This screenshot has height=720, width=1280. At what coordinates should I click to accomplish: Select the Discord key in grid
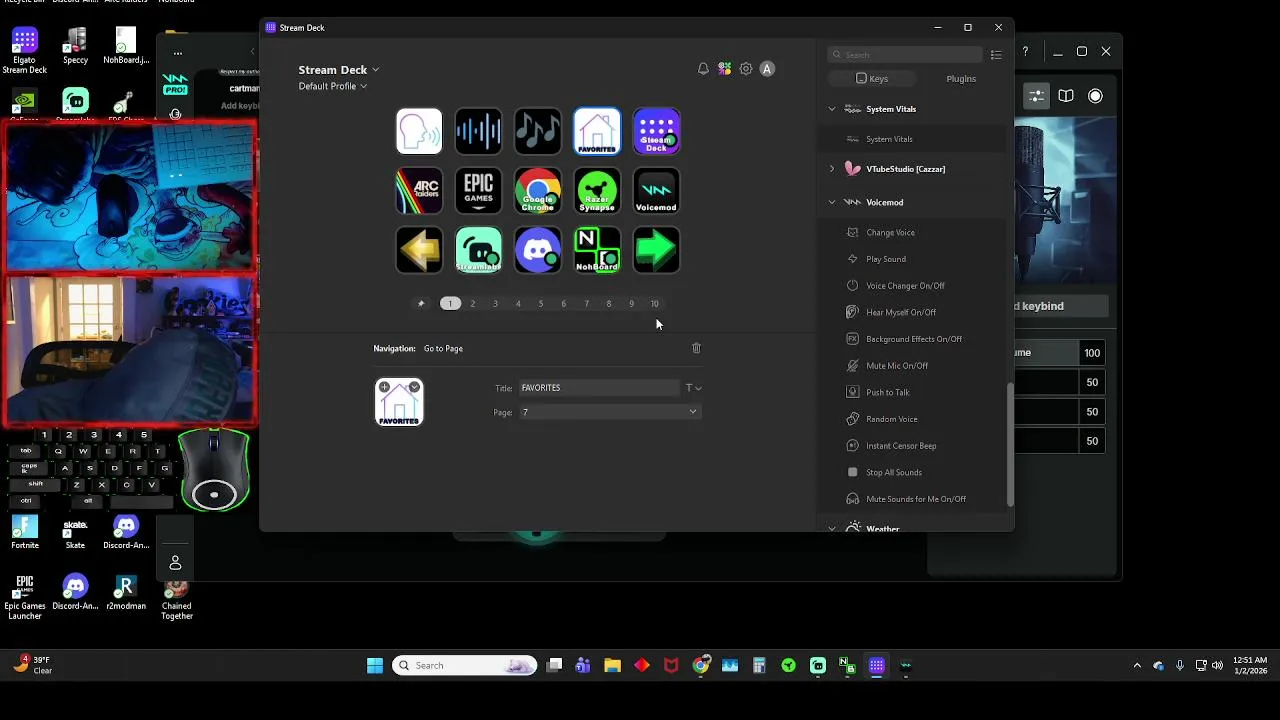point(538,250)
